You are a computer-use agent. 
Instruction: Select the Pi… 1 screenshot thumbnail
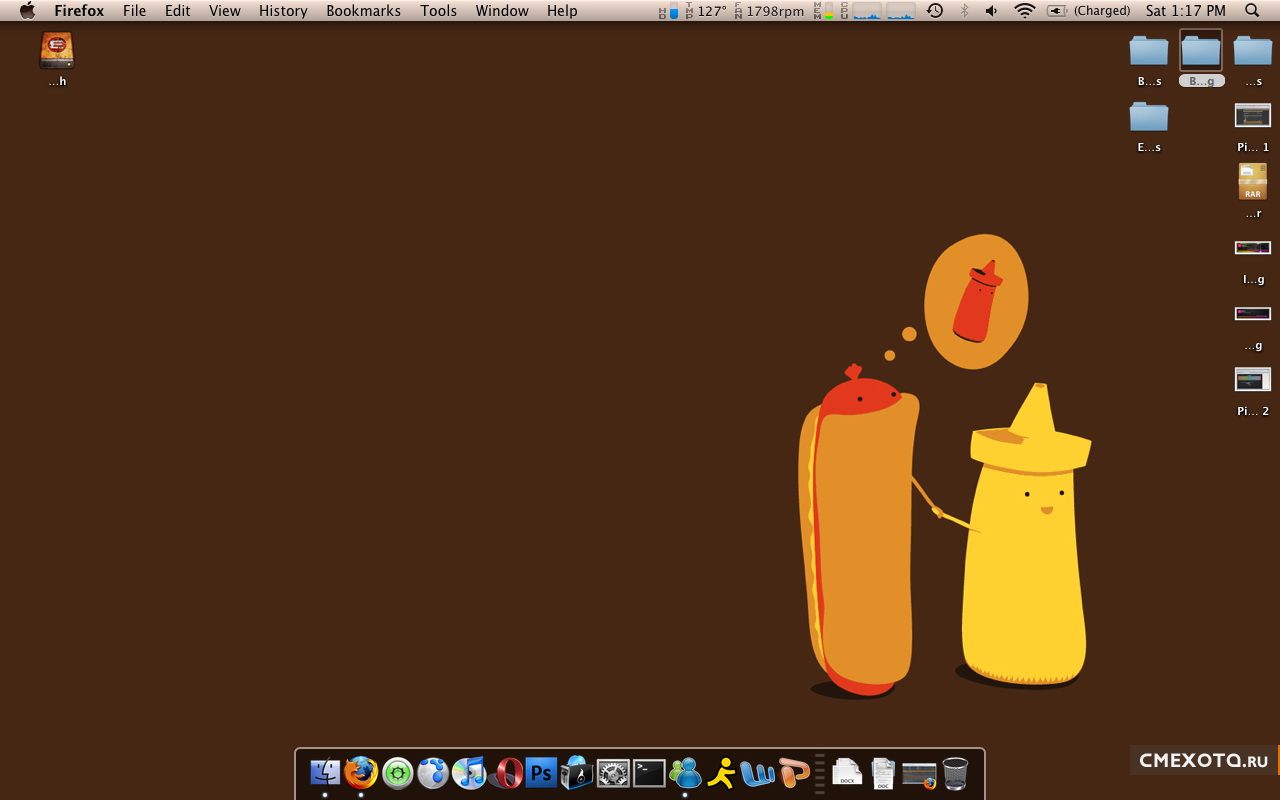(x=1253, y=116)
